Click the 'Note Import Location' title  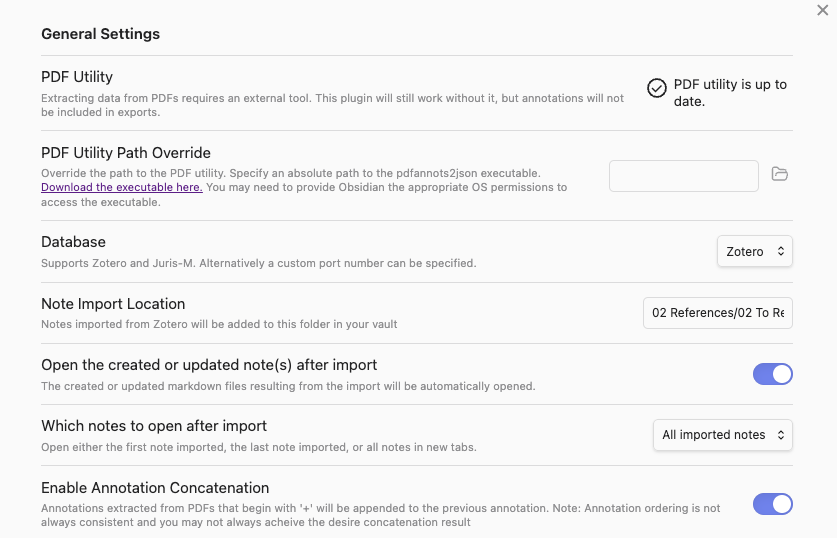tap(113, 304)
